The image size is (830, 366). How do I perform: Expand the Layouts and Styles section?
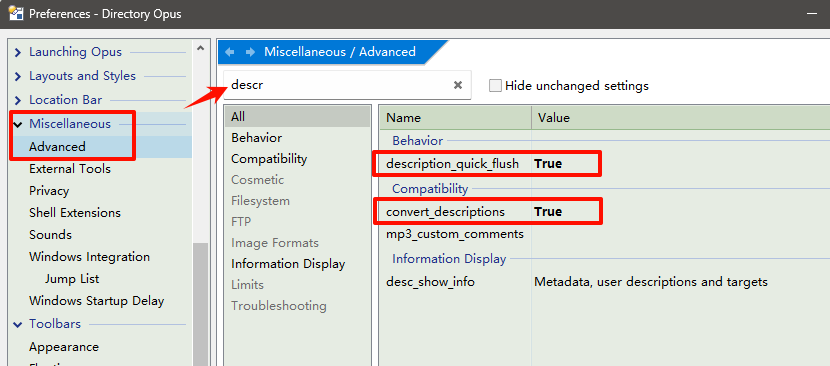pyautogui.click(x=18, y=76)
